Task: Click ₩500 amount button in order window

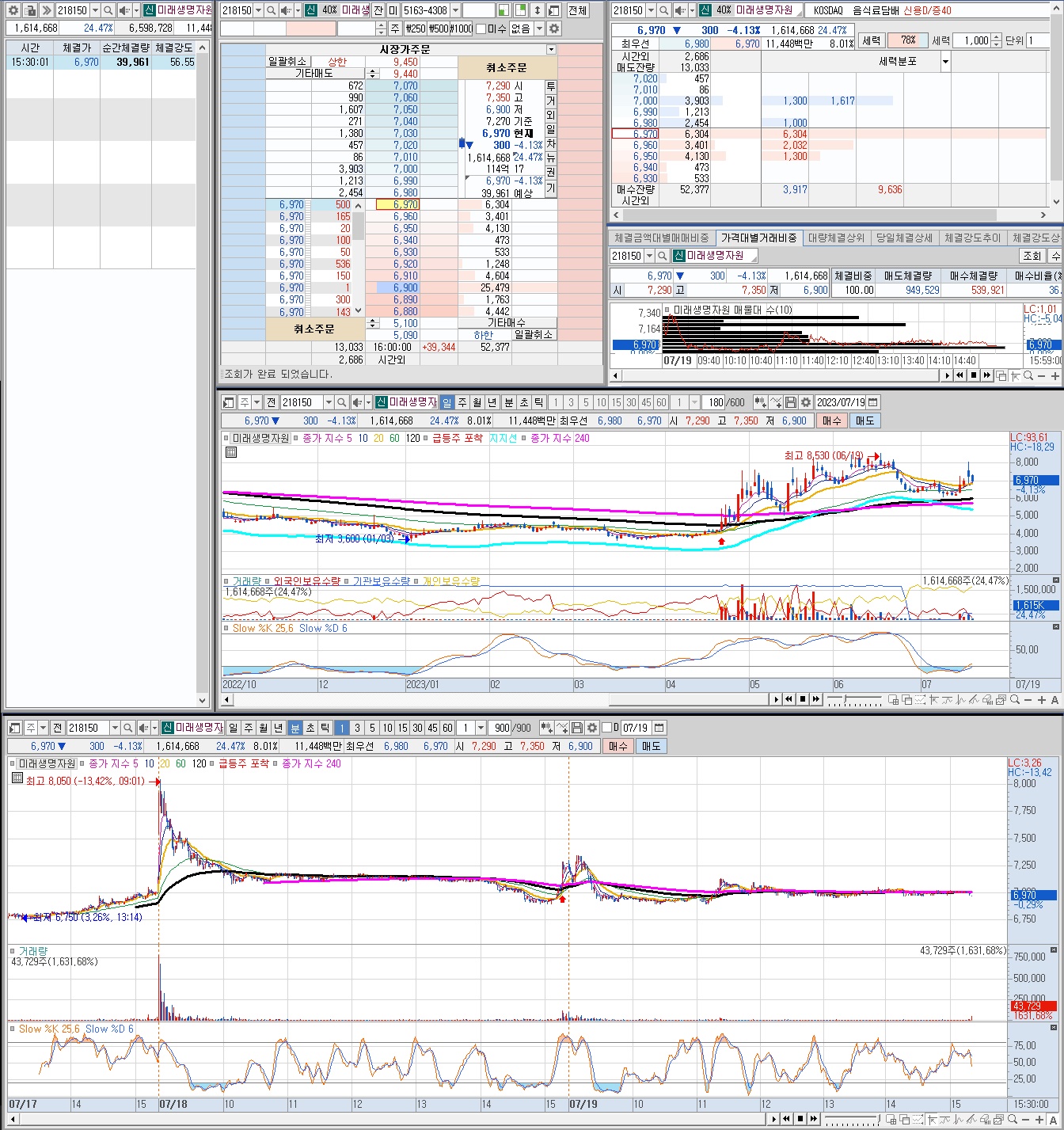Action: coord(438,29)
